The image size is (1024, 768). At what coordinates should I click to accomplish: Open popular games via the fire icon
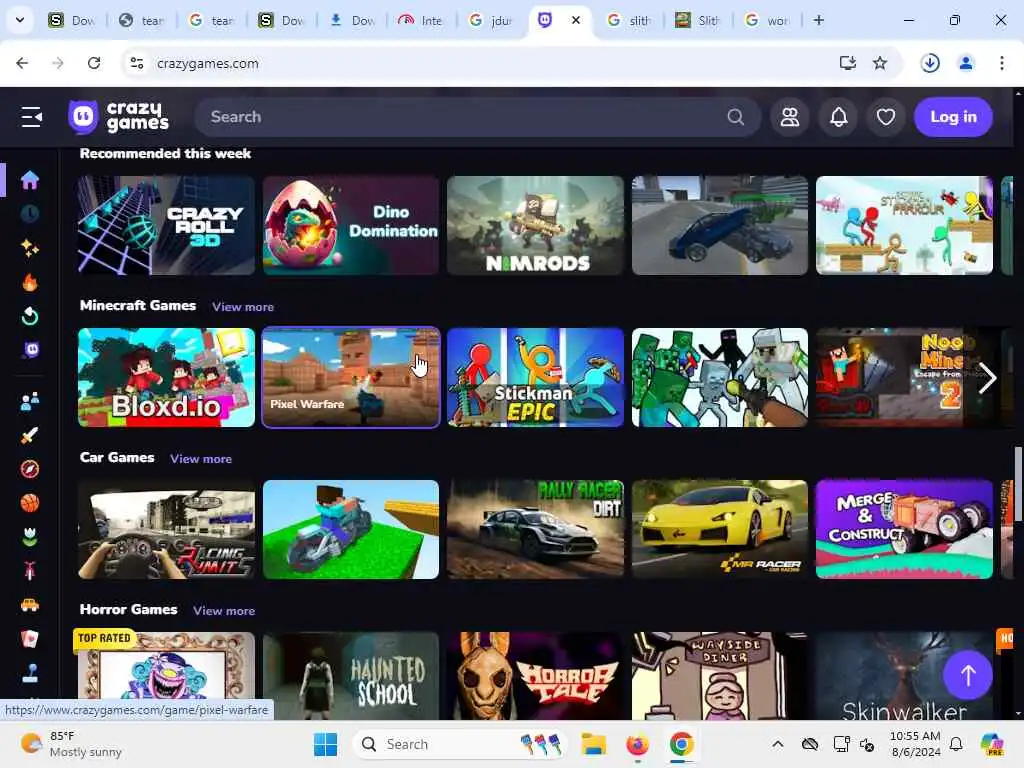pyautogui.click(x=29, y=282)
